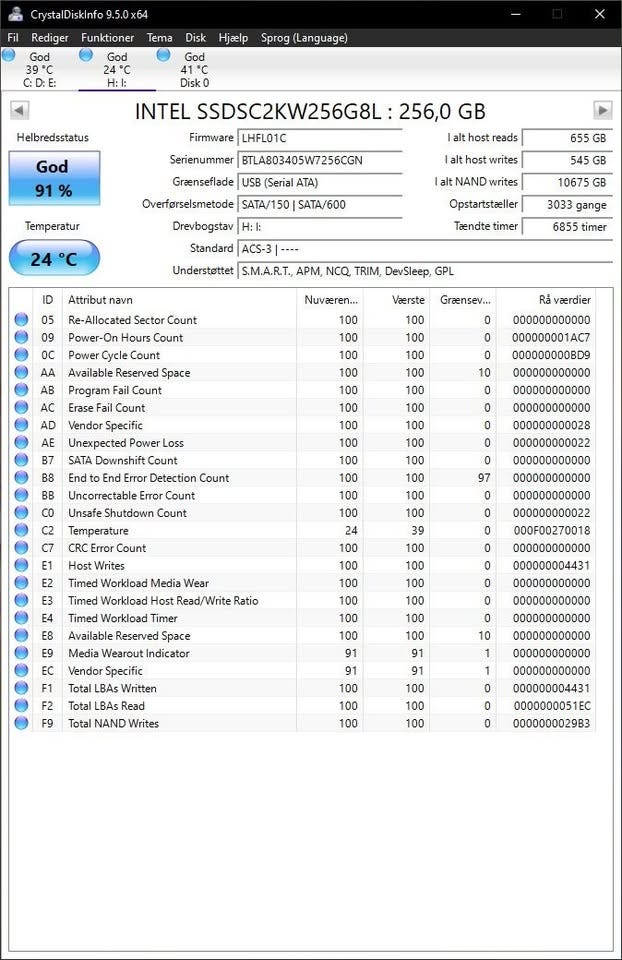Image resolution: width=622 pixels, height=960 pixels.
Task: Click raw value 0000000051EC
Action: (552, 706)
